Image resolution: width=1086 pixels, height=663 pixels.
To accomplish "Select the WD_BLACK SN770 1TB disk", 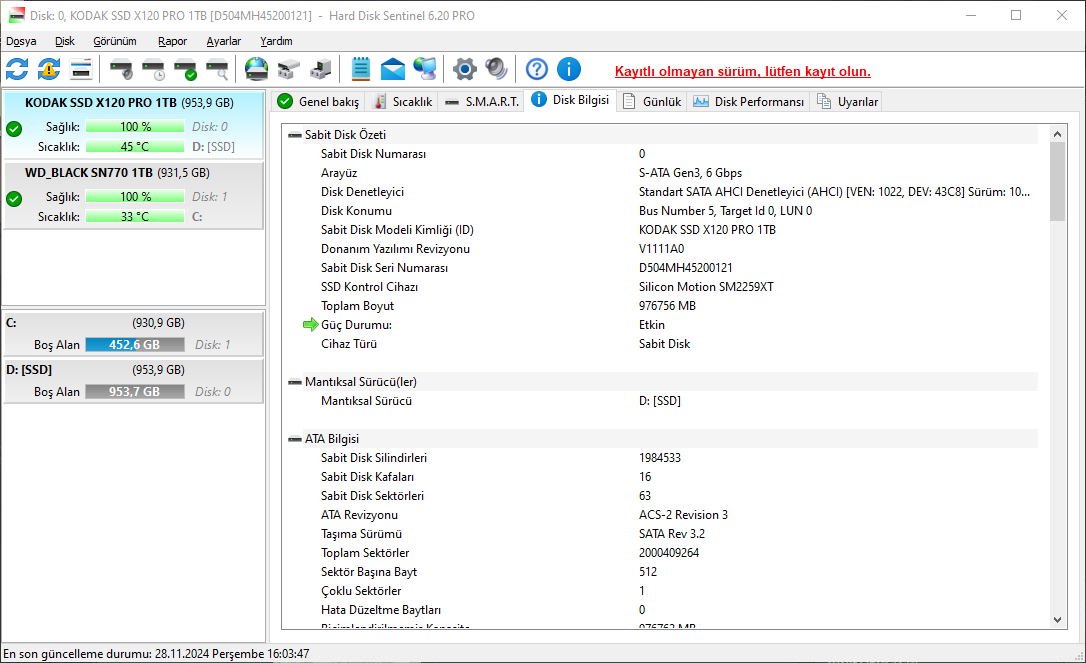I will click(133, 195).
